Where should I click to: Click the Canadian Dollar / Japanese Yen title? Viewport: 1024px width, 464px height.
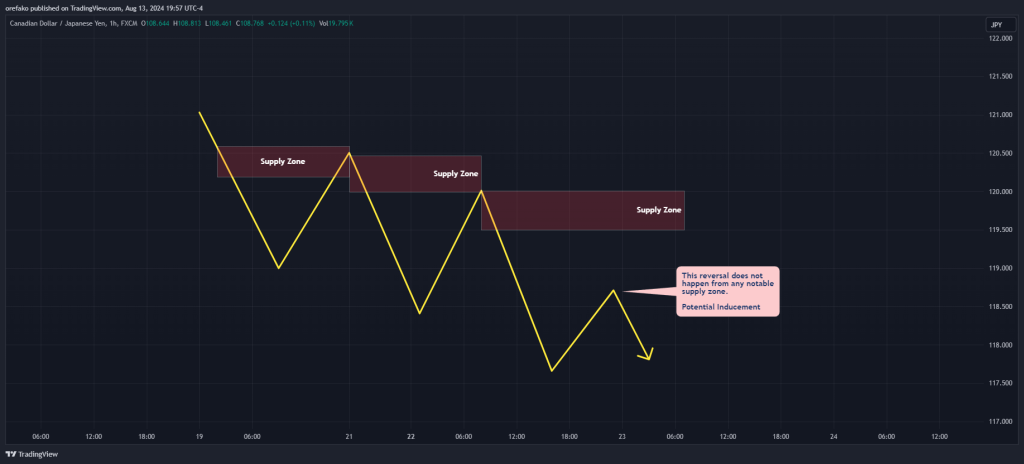point(52,24)
